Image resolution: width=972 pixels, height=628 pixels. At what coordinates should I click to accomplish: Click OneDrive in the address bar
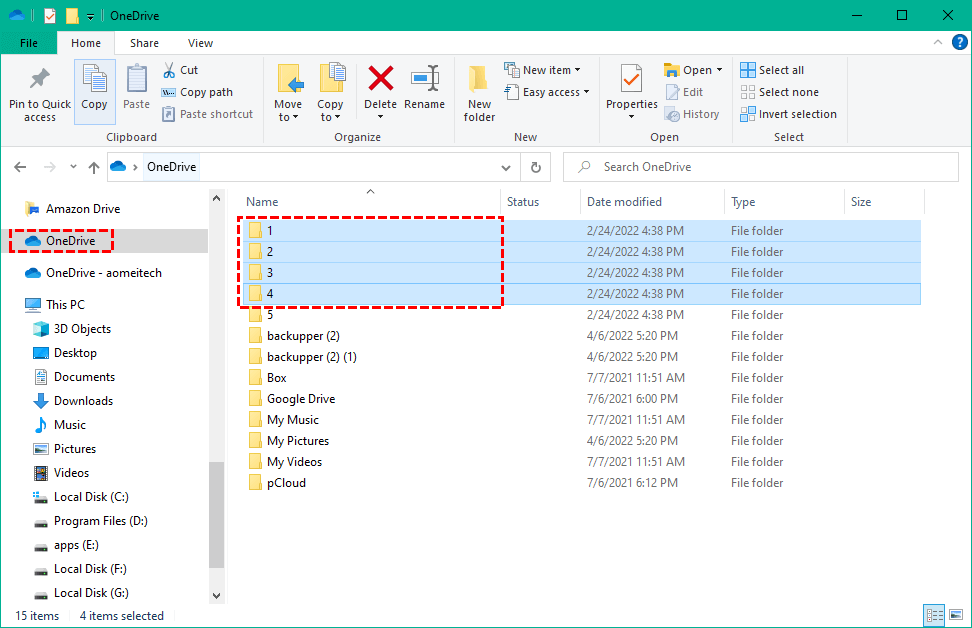(172, 167)
